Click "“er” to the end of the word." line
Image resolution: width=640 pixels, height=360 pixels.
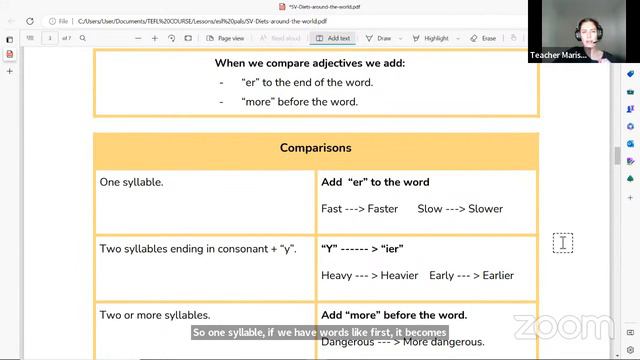[x=307, y=82]
